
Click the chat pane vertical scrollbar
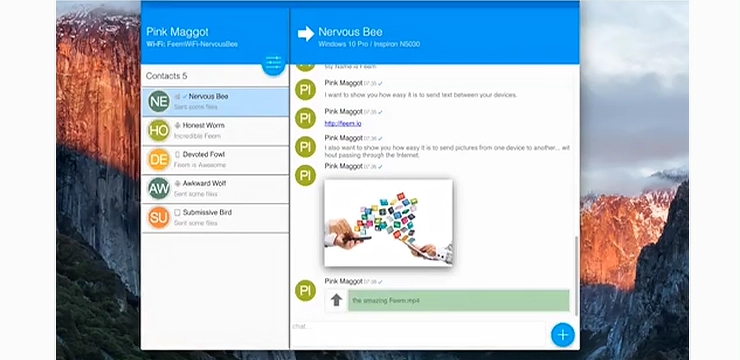[576, 275]
